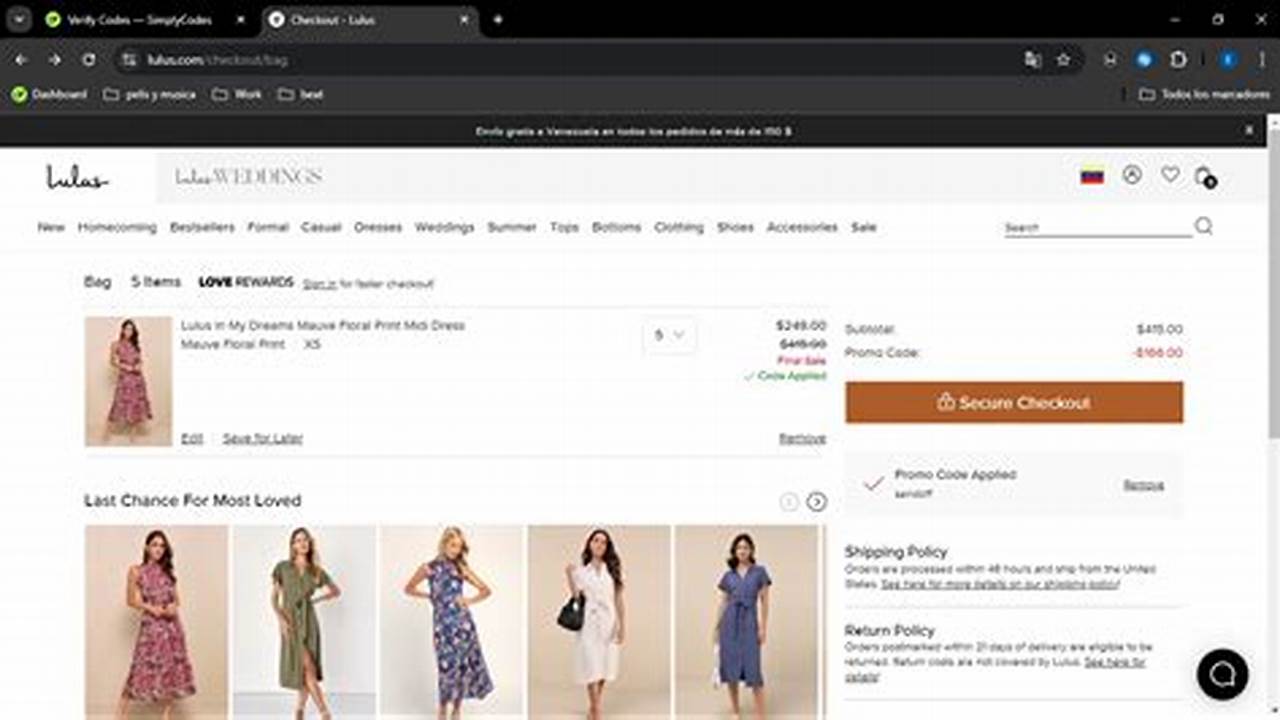Open the shopping bag icon

[x=1204, y=174]
